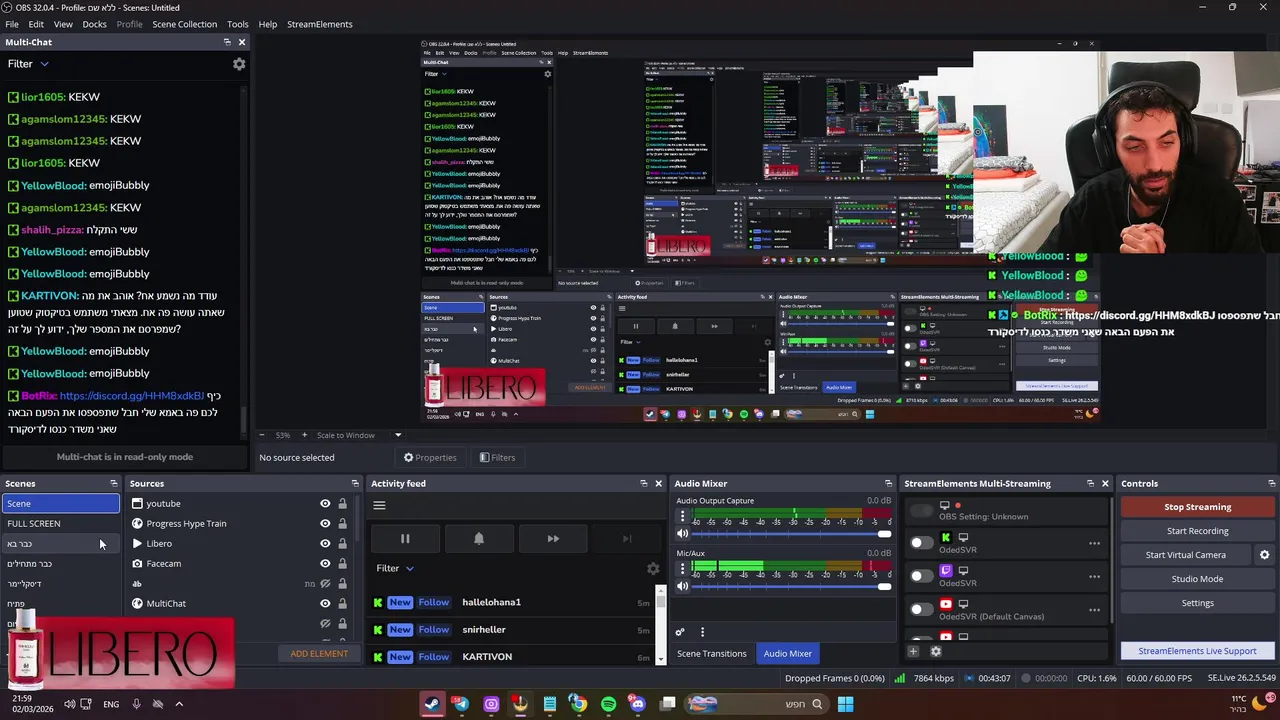The width and height of the screenshot is (1280, 720).
Task: Close the Multi-Chat dock
Action: click(241, 42)
